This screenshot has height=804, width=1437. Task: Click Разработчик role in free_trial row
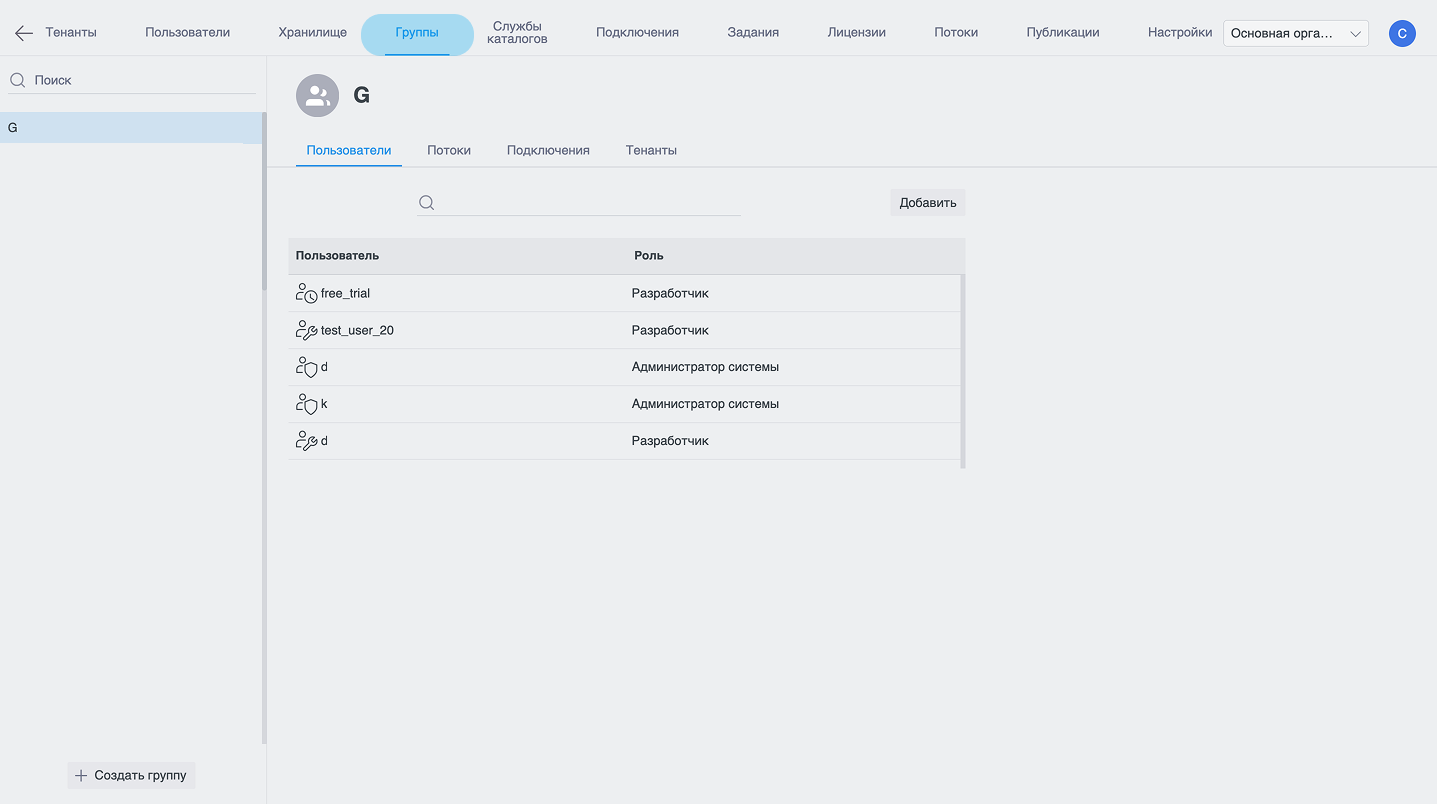[x=670, y=293]
